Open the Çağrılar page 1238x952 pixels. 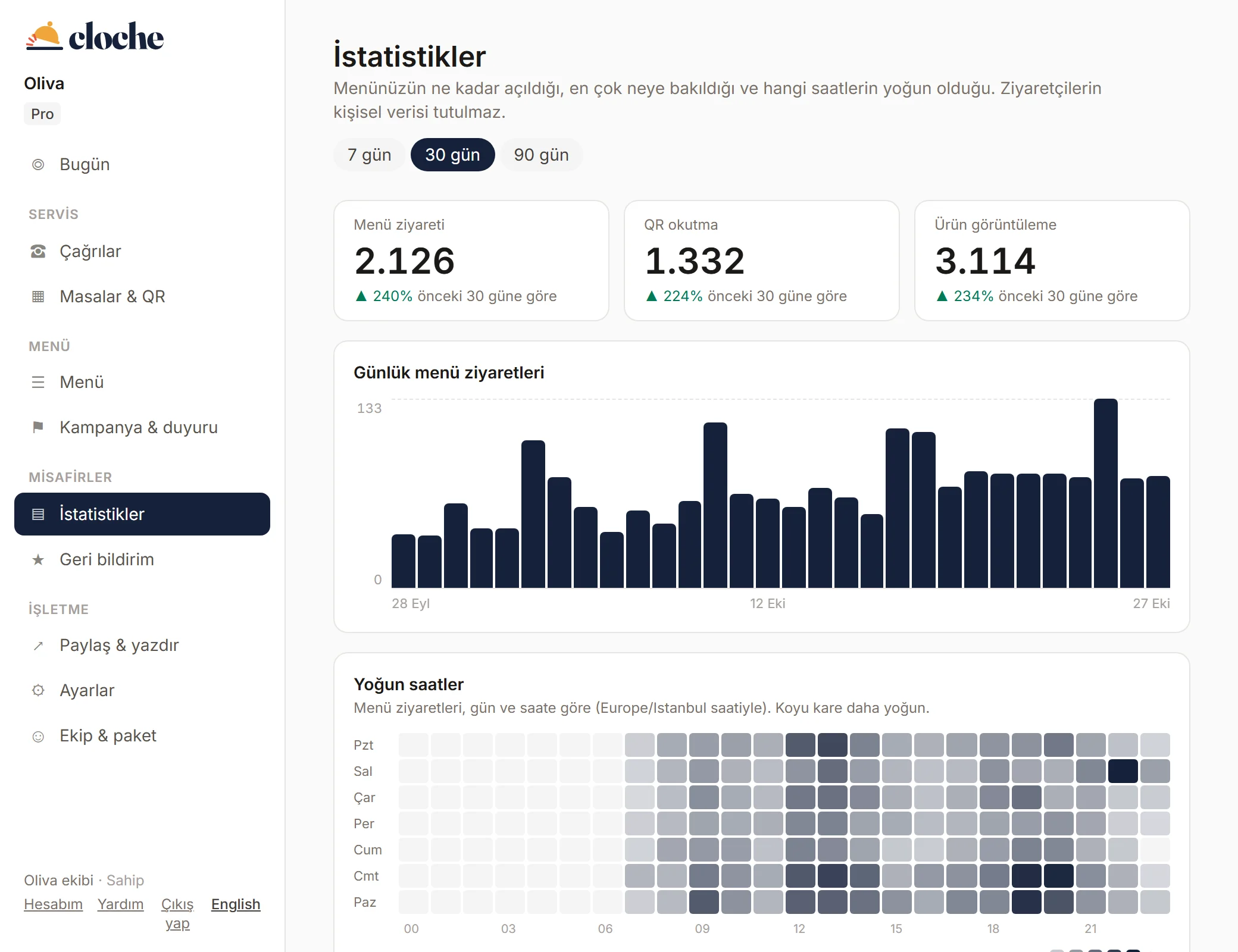click(142, 252)
